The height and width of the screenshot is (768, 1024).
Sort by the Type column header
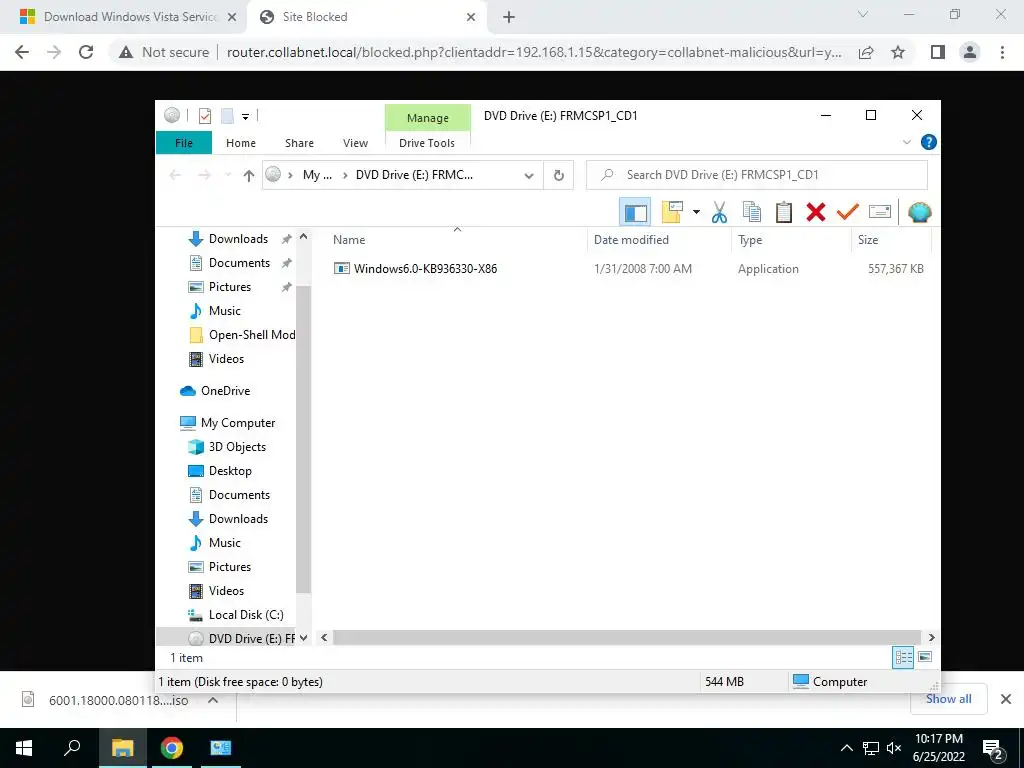(792, 240)
